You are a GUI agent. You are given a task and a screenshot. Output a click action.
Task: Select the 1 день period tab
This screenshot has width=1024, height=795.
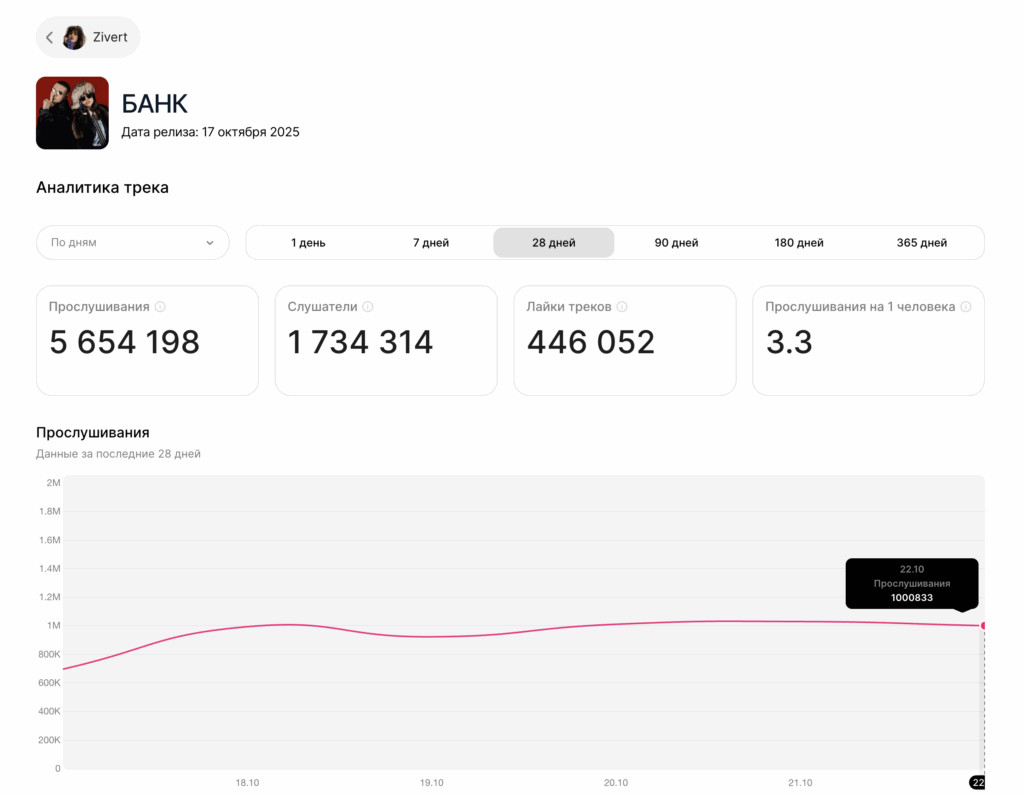[x=308, y=243]
